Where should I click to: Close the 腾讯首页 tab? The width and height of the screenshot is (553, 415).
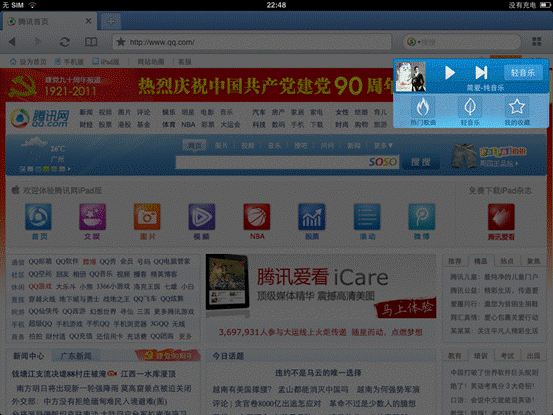(89, 21)
